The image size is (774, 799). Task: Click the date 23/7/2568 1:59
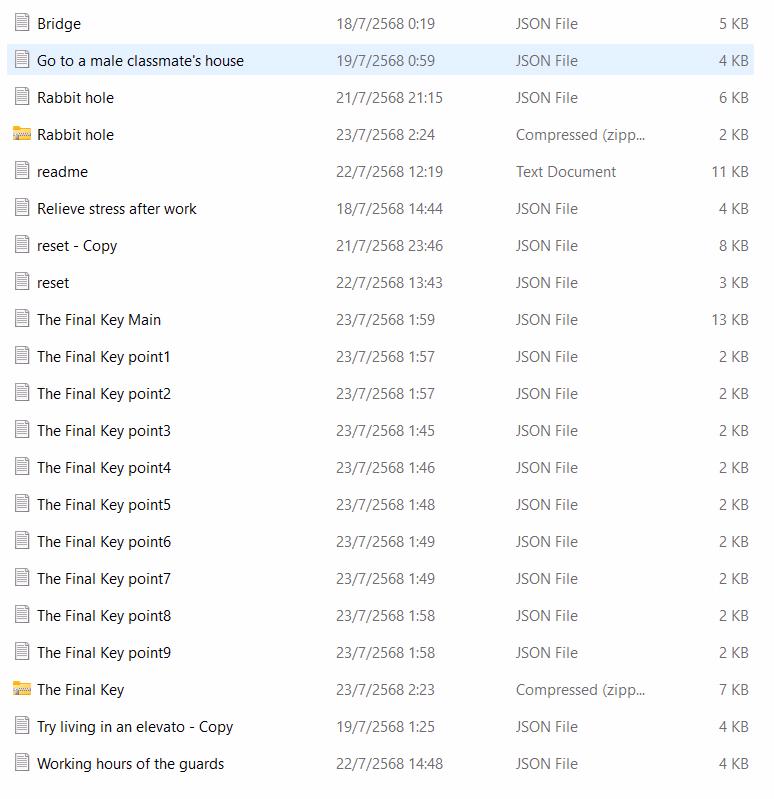(386, 319)
